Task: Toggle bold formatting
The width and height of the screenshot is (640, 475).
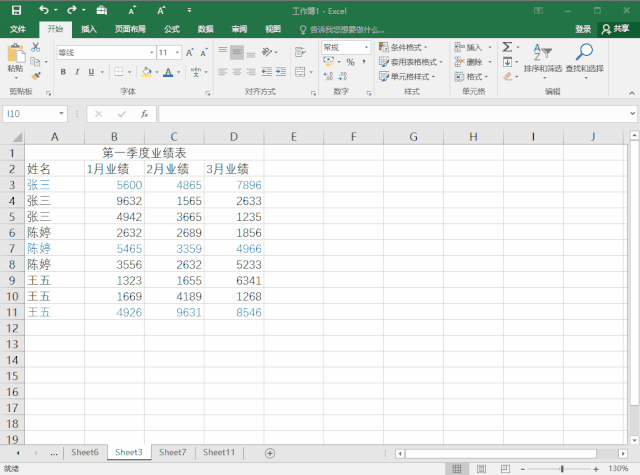Action: pyautogui.click(x=63, y=72)
